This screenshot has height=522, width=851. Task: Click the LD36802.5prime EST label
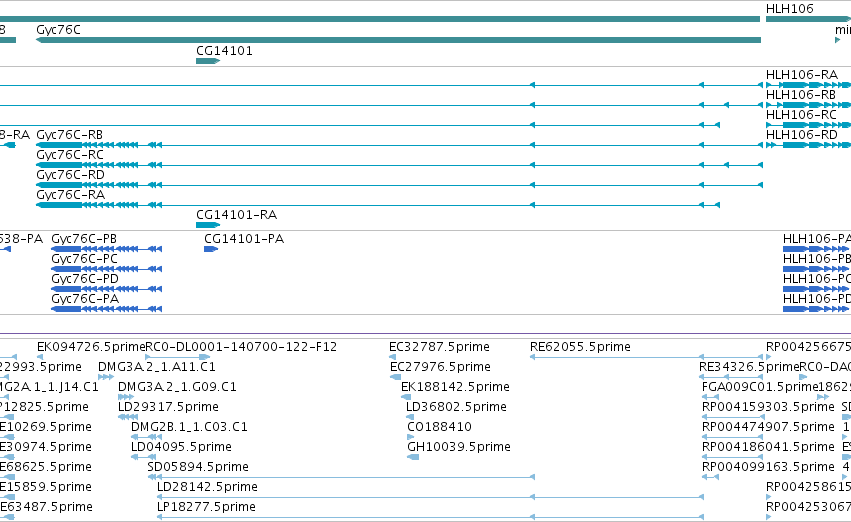point(456,407)
